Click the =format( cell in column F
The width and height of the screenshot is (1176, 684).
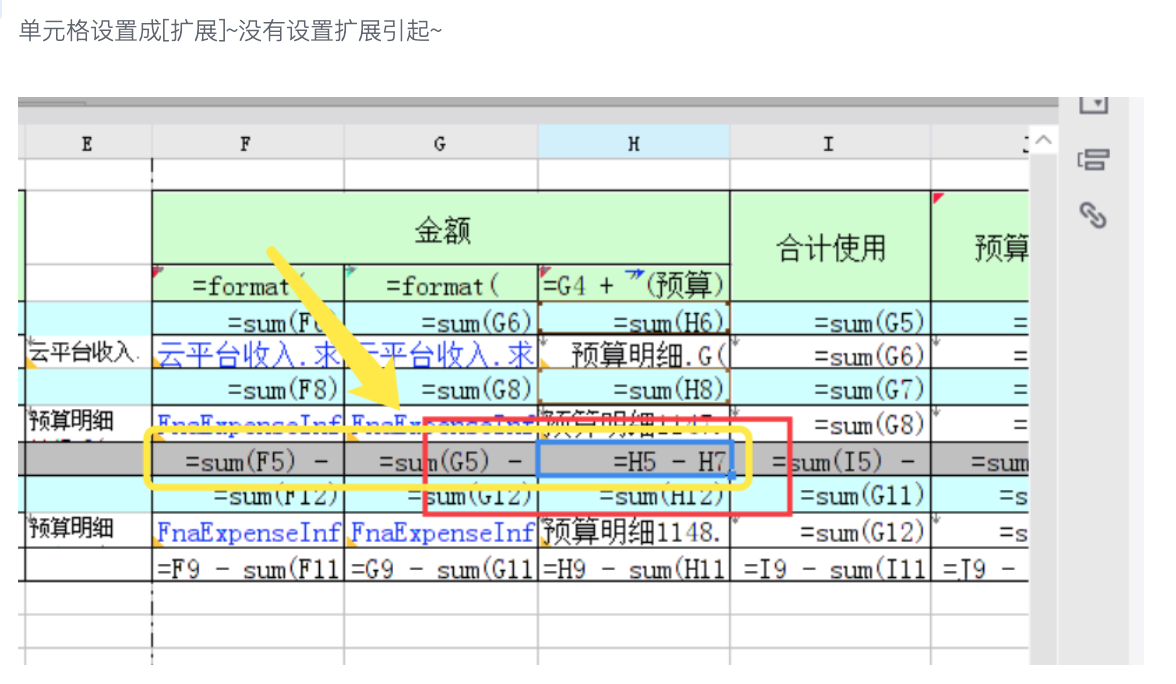[x=248, y=284]
